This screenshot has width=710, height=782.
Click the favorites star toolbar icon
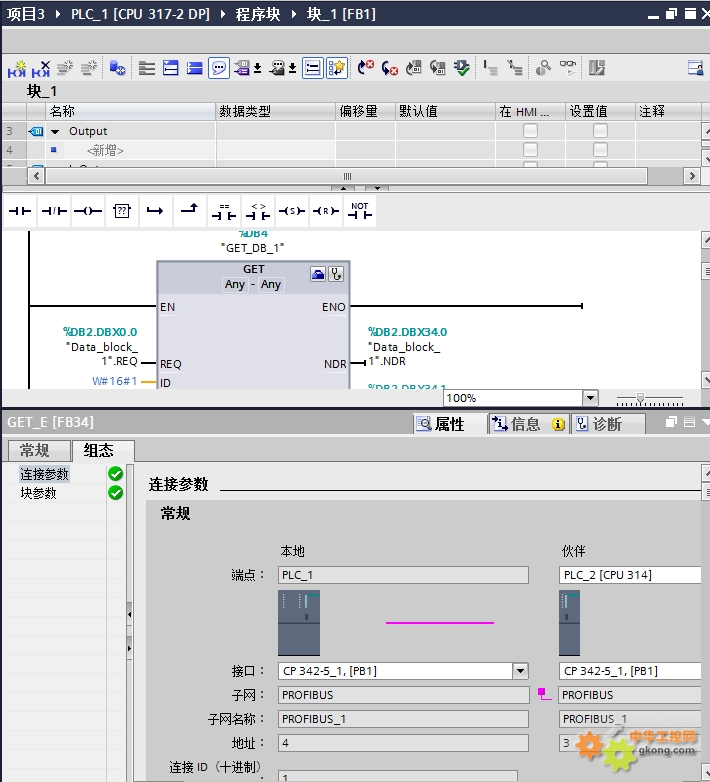(337, 68)
